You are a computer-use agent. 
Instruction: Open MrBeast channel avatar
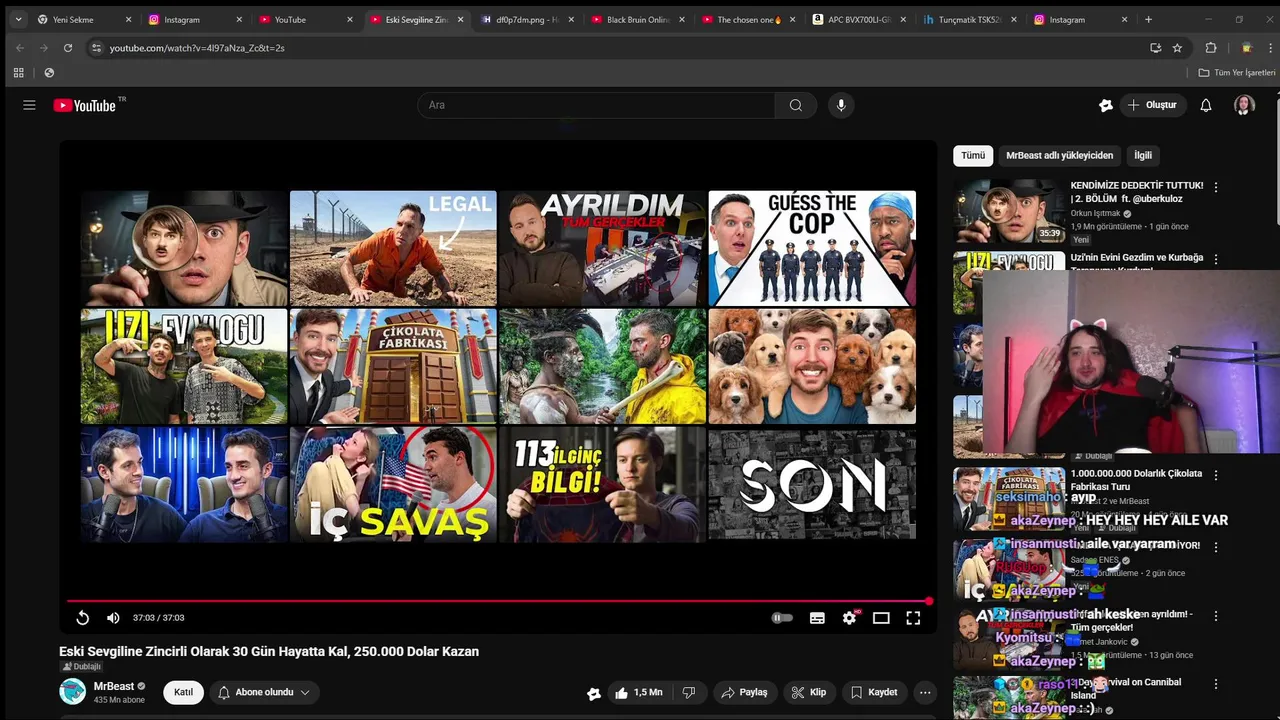(x=72, y=691)
